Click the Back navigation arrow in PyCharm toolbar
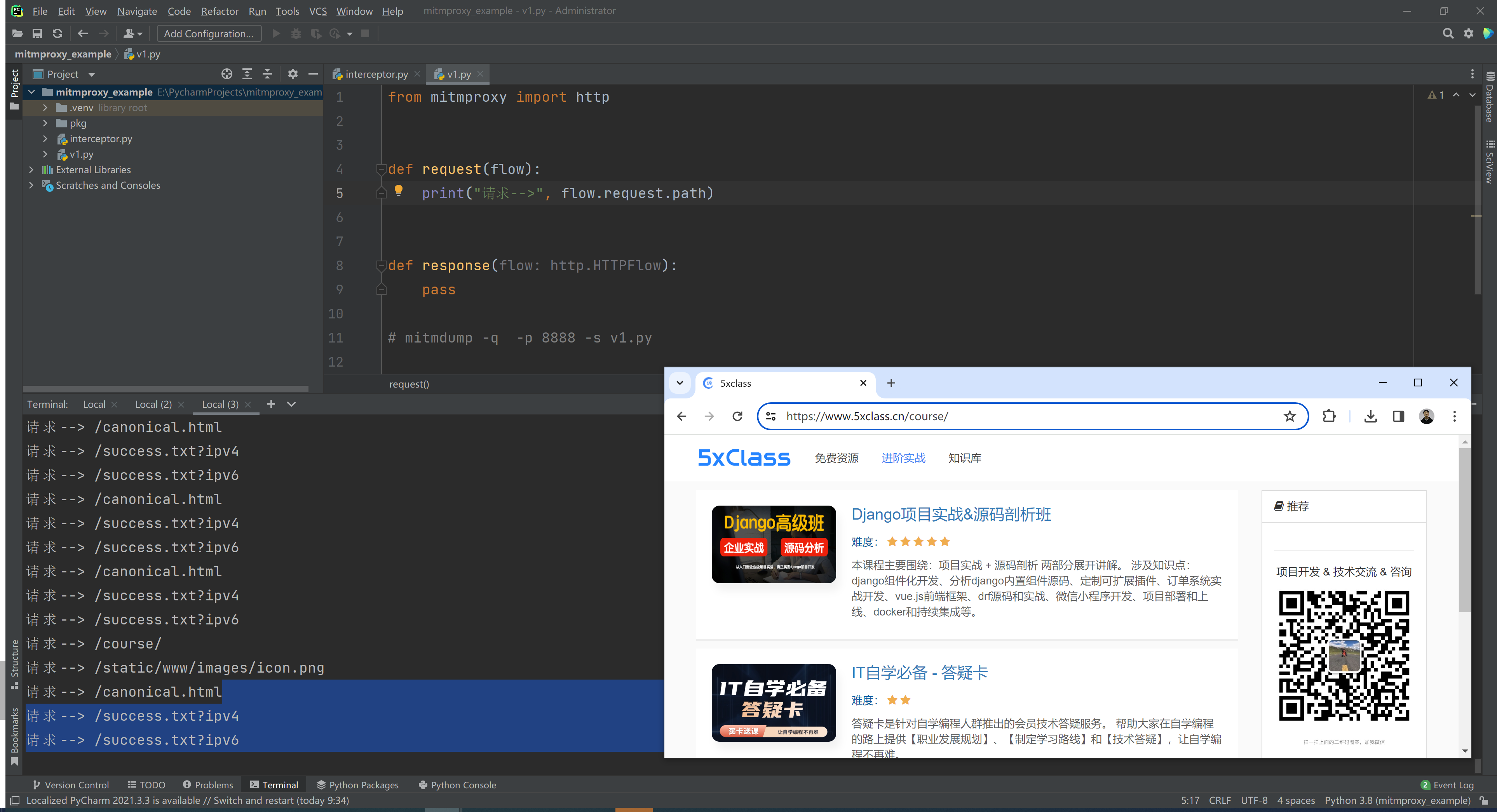1497x812 pixels. 82,34
